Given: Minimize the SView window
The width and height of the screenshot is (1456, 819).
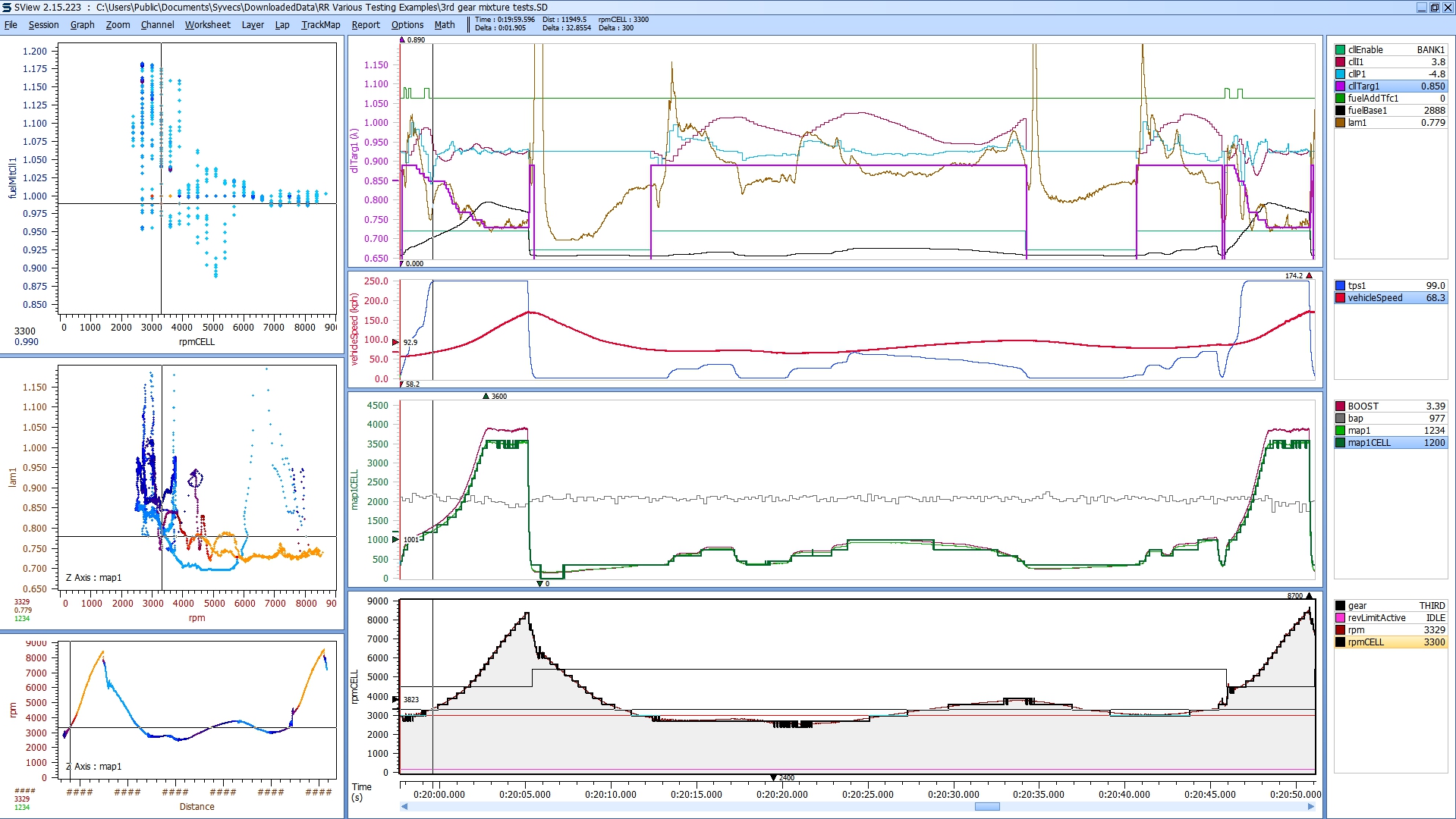Looking at the screenshot, I should click(1422, 7).
